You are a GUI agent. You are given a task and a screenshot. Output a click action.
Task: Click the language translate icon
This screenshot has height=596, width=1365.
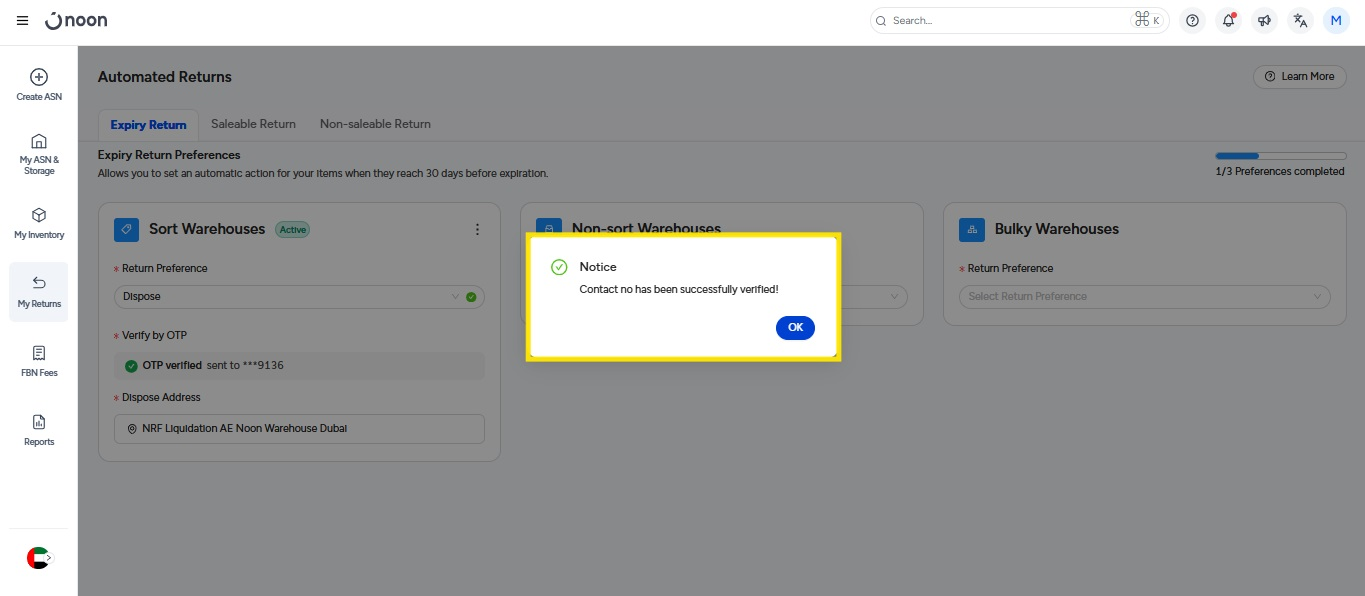click(x=1300, y=21)
